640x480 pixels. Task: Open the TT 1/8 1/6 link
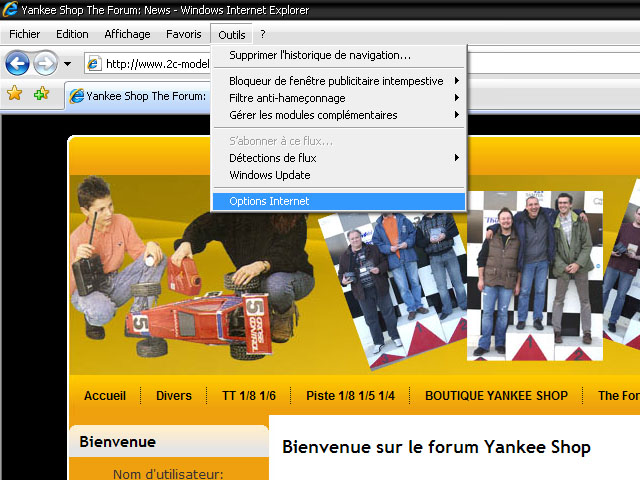coord(249,396)
